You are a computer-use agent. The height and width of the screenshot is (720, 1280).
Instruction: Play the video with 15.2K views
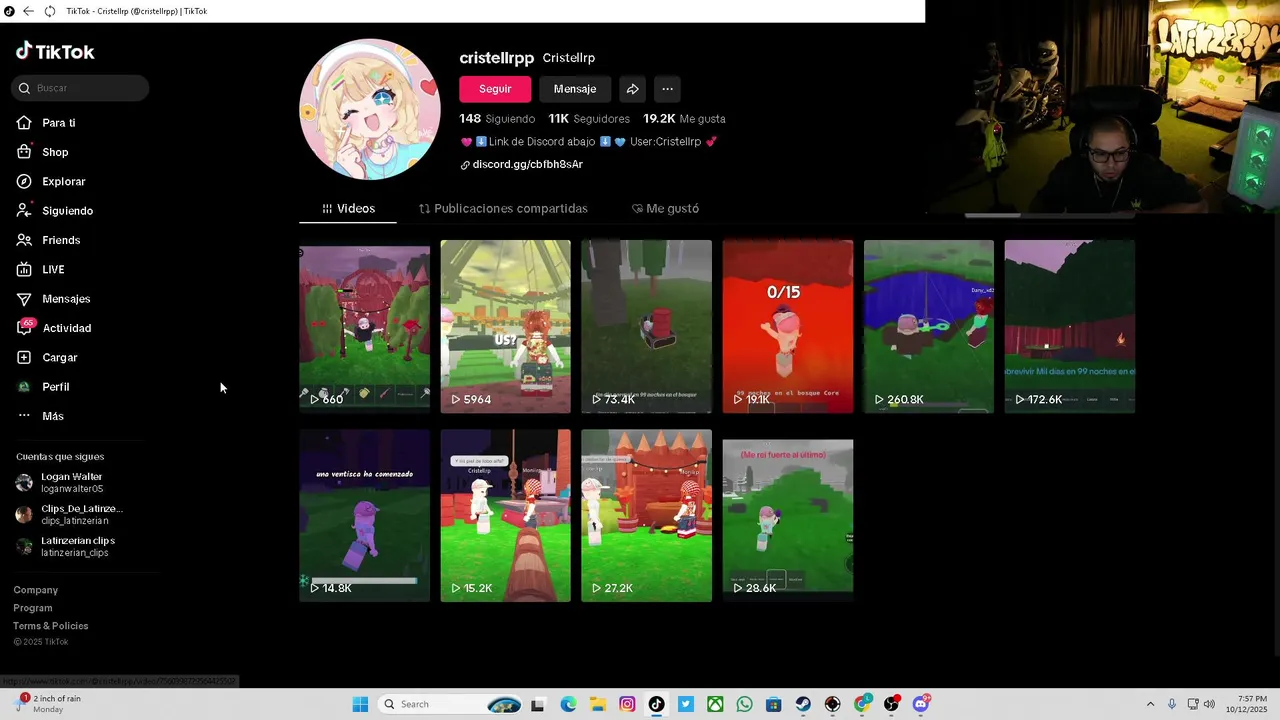pyautogui.click(x=506, y=516)
